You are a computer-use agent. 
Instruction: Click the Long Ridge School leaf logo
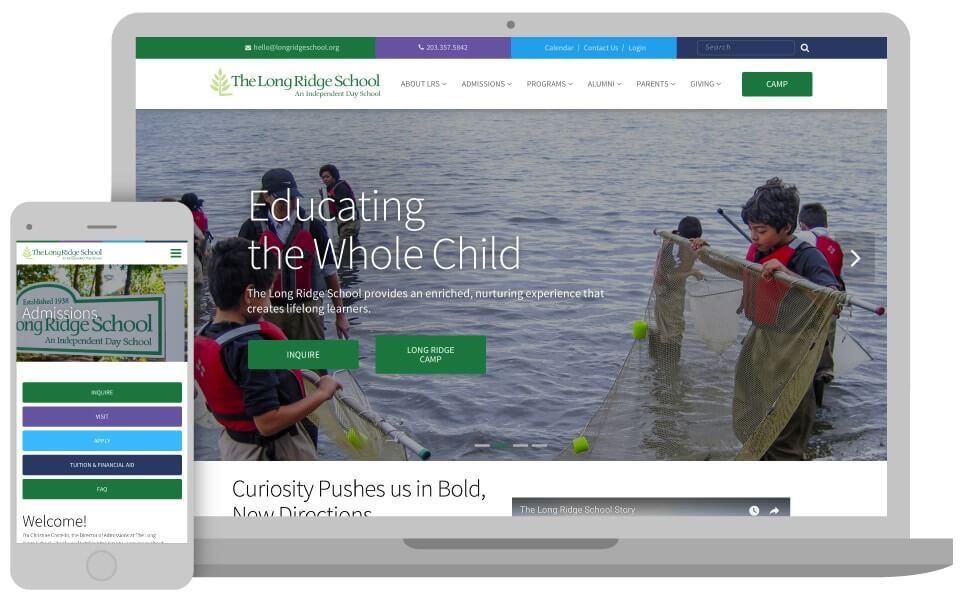click(220, 82)
